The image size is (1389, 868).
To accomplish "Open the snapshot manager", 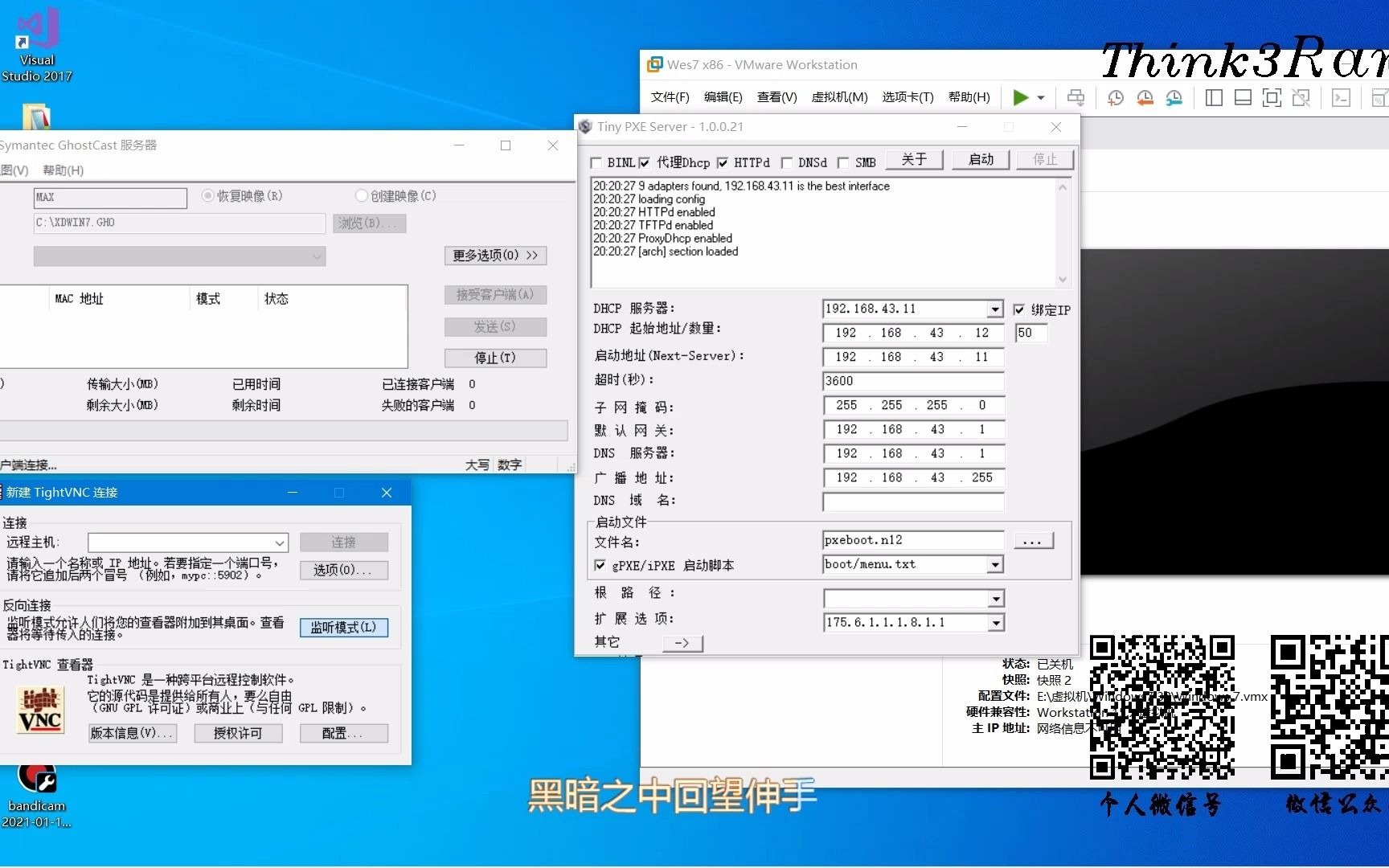I will tap(1174, 97).
